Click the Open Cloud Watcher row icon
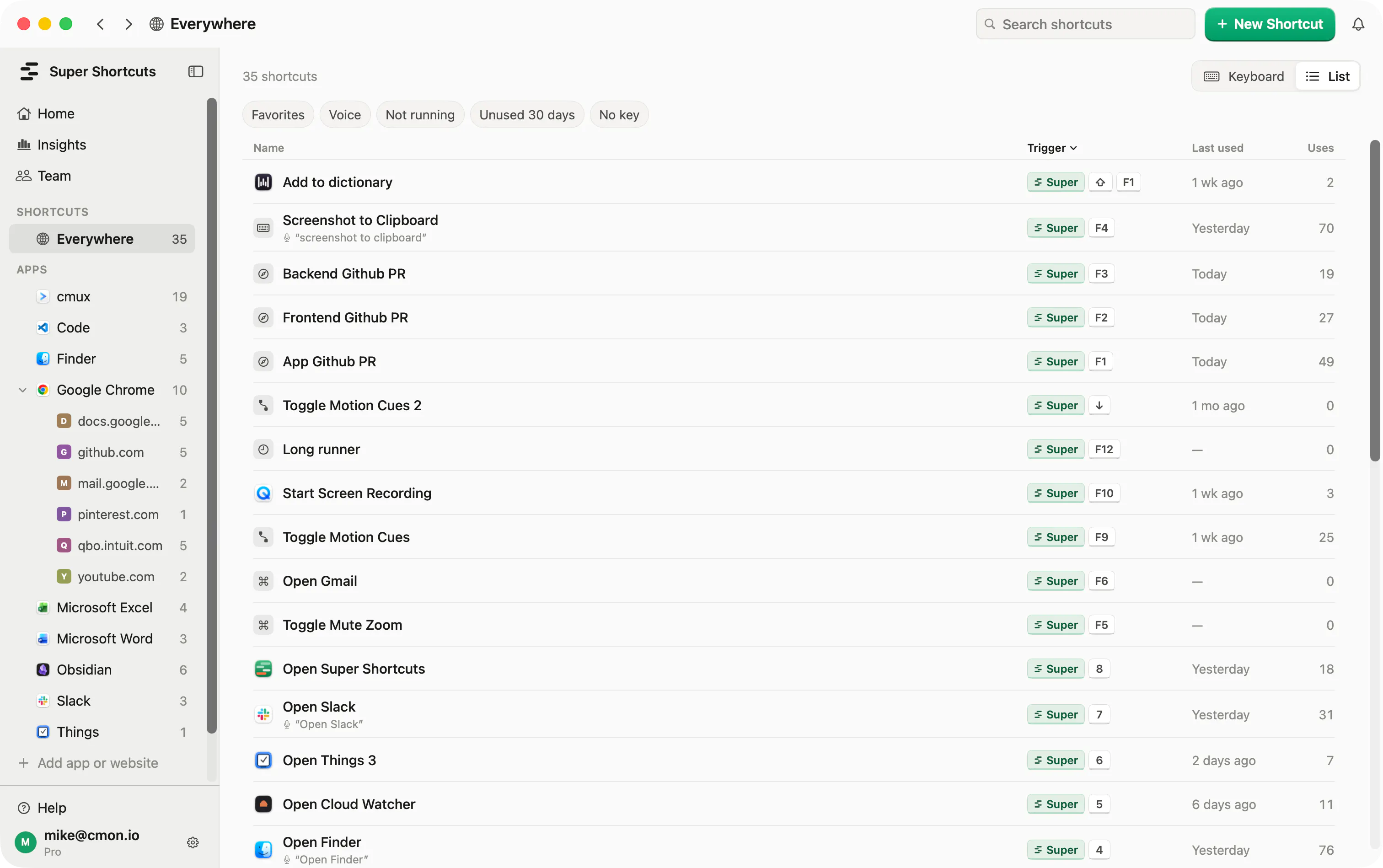The height and width of the screenshot is (868, 1383). pos(263,804)
